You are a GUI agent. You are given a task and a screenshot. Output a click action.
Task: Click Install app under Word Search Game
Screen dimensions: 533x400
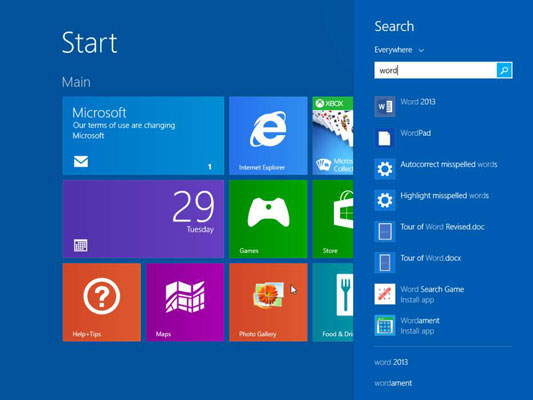[x=417, y=300]
